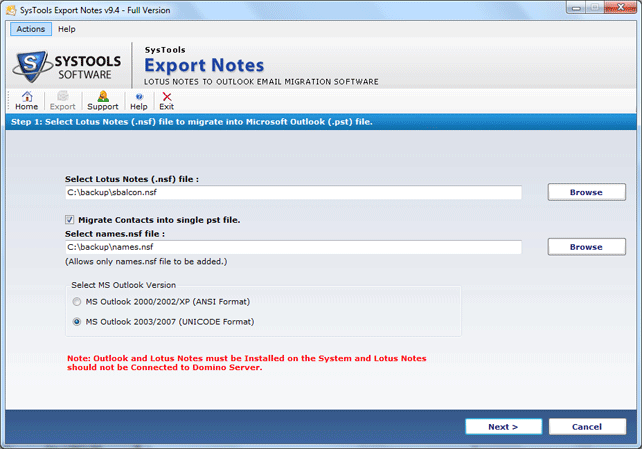Click the names.nsf path field
The image size is (642, 449).
pos(293,247)
